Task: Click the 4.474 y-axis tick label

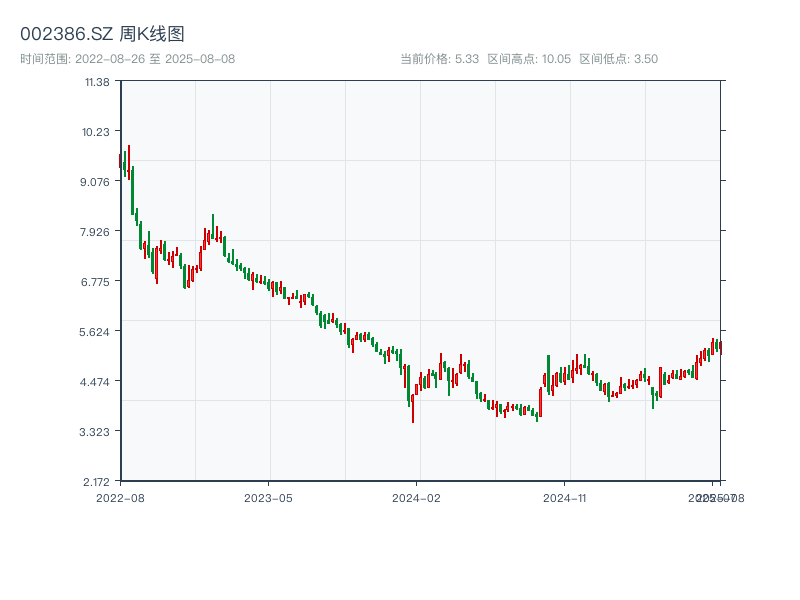Action: [x=96, y=381]
